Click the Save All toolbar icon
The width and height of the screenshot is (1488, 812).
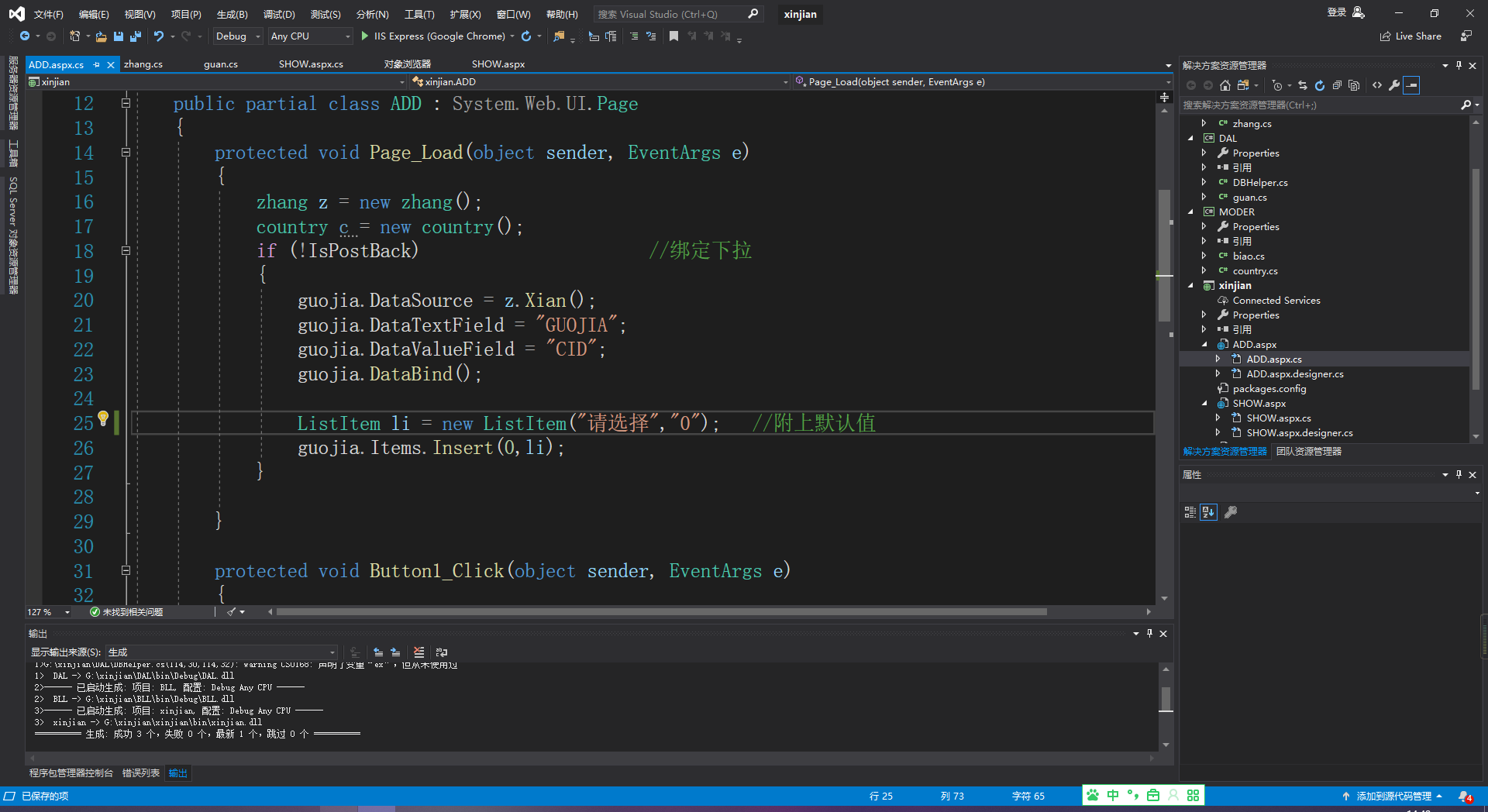pos(136,36)
